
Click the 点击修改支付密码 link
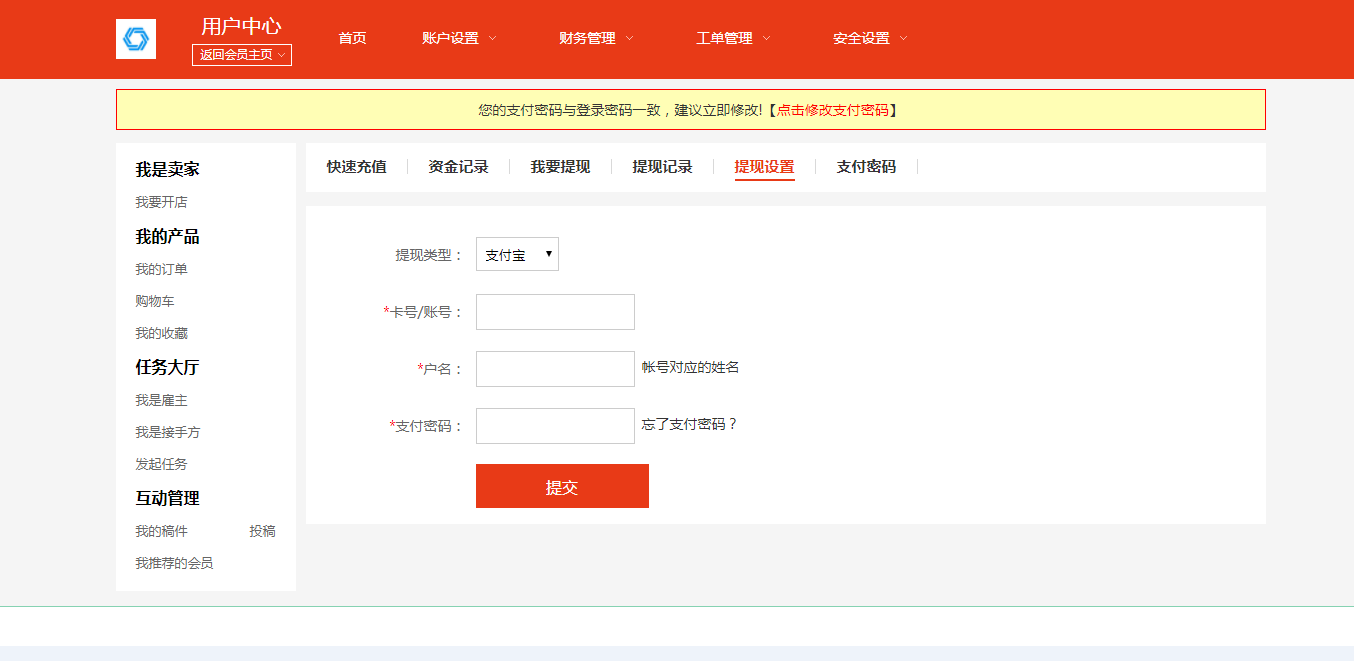832,110
